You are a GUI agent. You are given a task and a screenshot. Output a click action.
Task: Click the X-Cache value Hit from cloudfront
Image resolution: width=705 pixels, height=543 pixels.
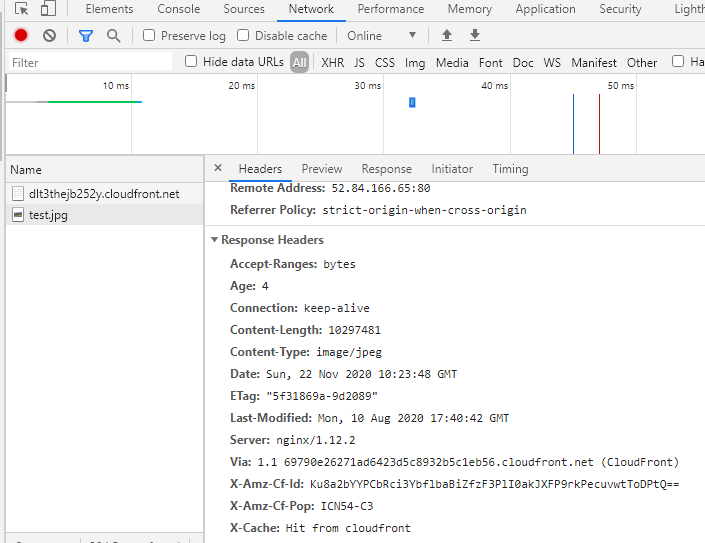[x=348, y=528]
